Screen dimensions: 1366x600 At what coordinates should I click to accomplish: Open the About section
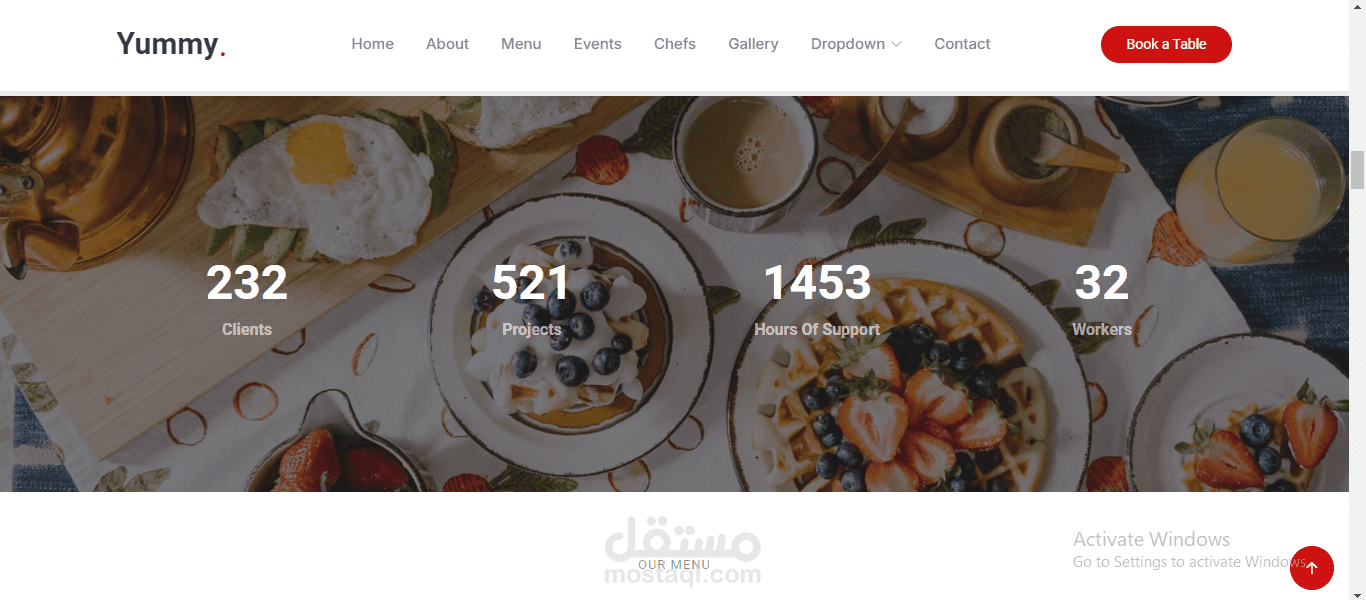coord(447,44)
